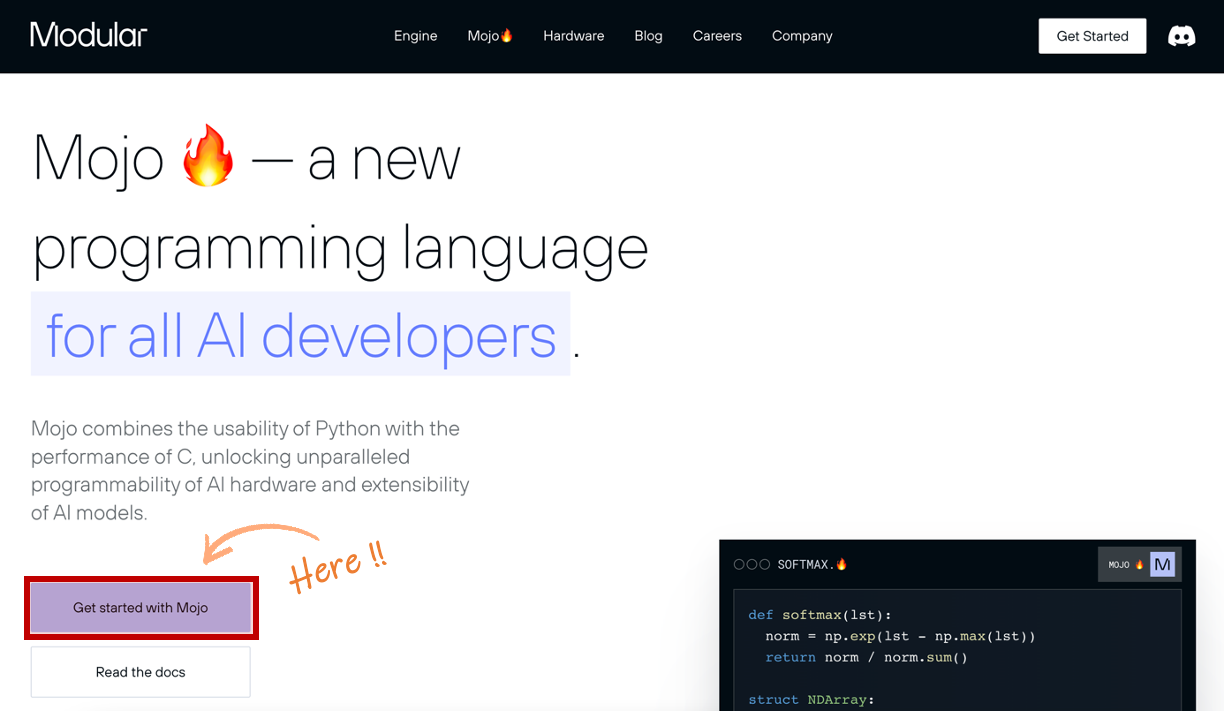Click the 'for all AI developers' highlighted text

[301, 335]
